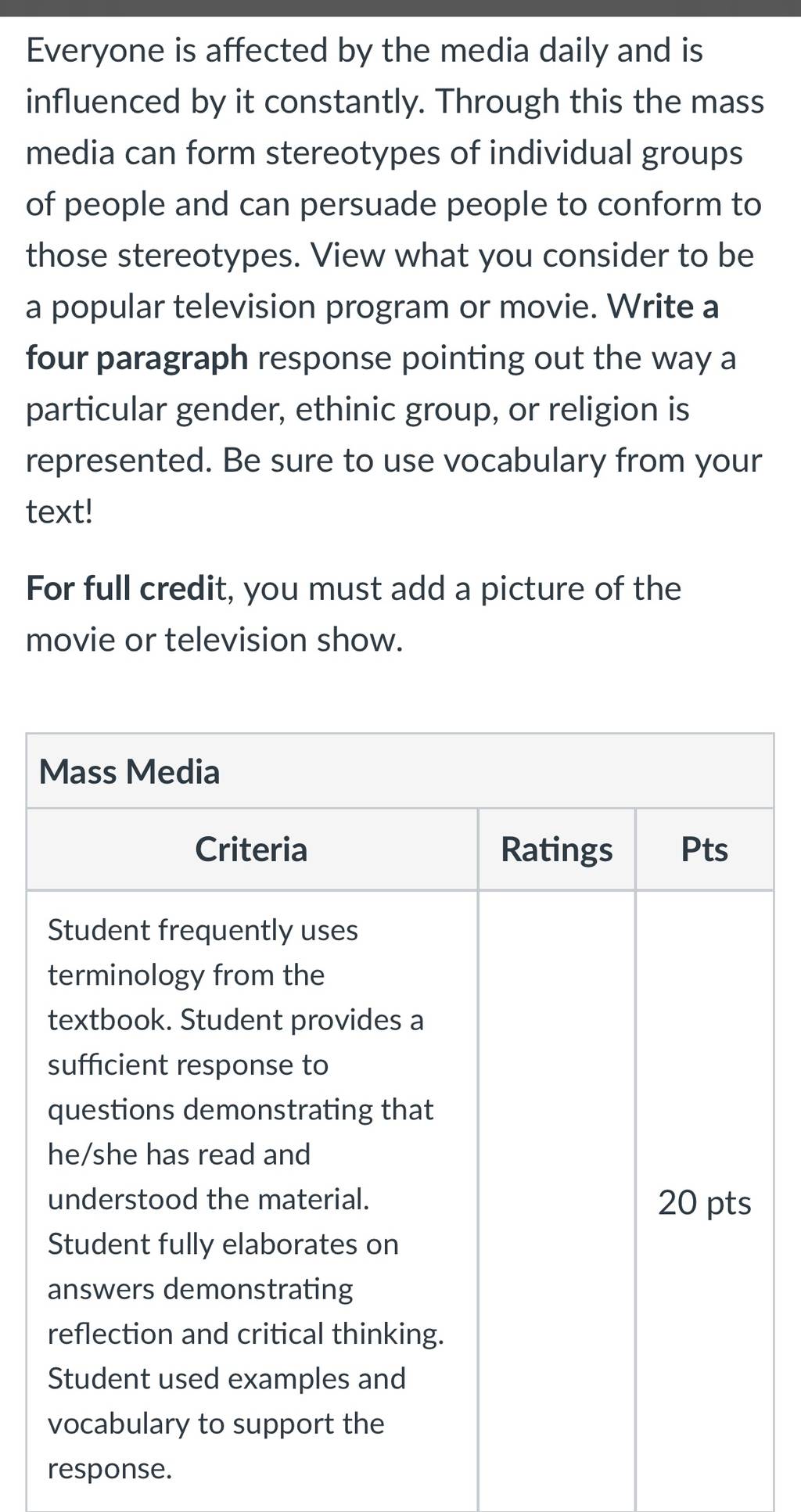Click the empty Ratings cell in rubric
The height and width of the screenshot is (1512, 801).
point(556,1201)
